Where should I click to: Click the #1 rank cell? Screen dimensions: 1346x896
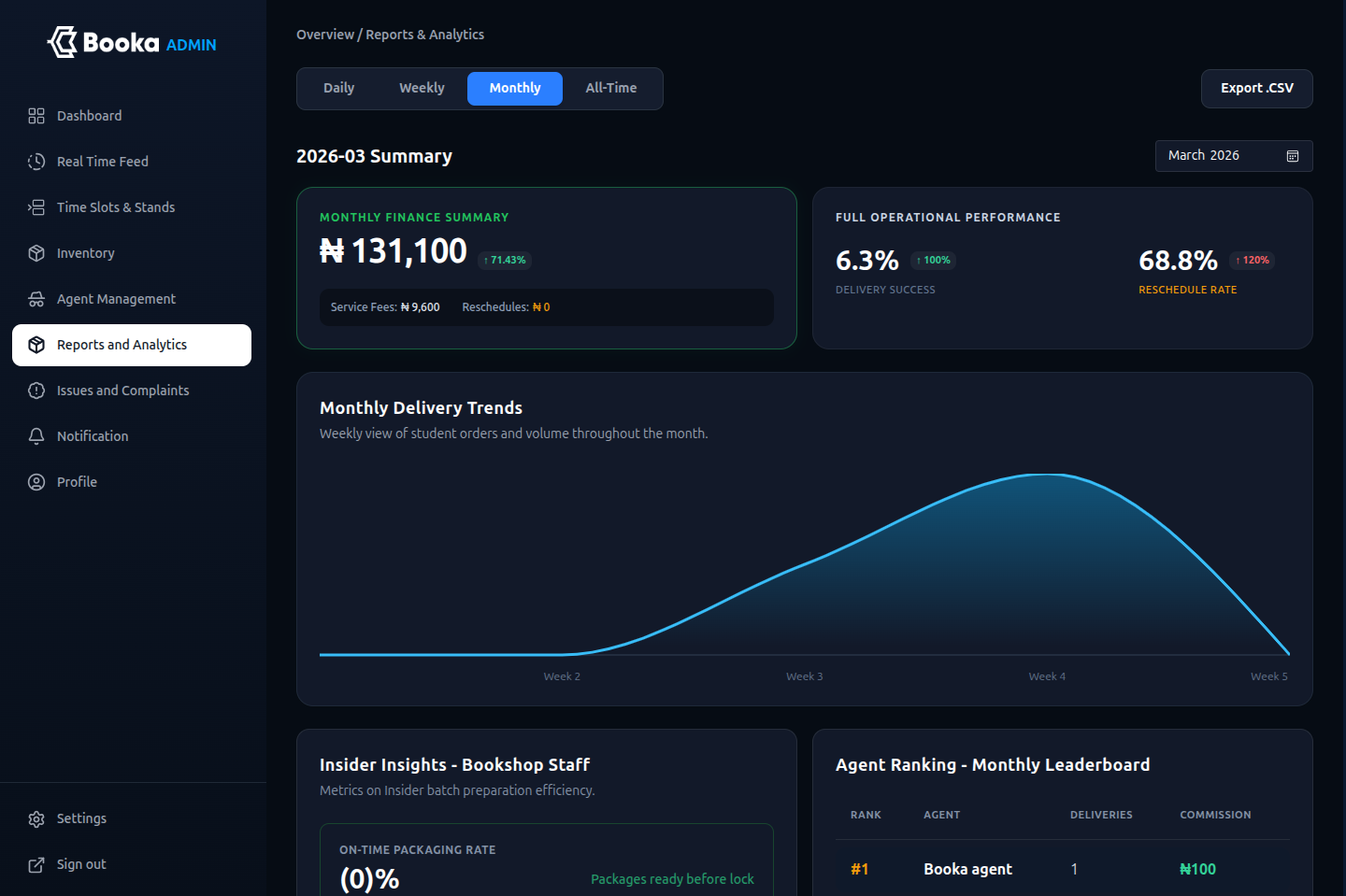(x=860, y=870)
